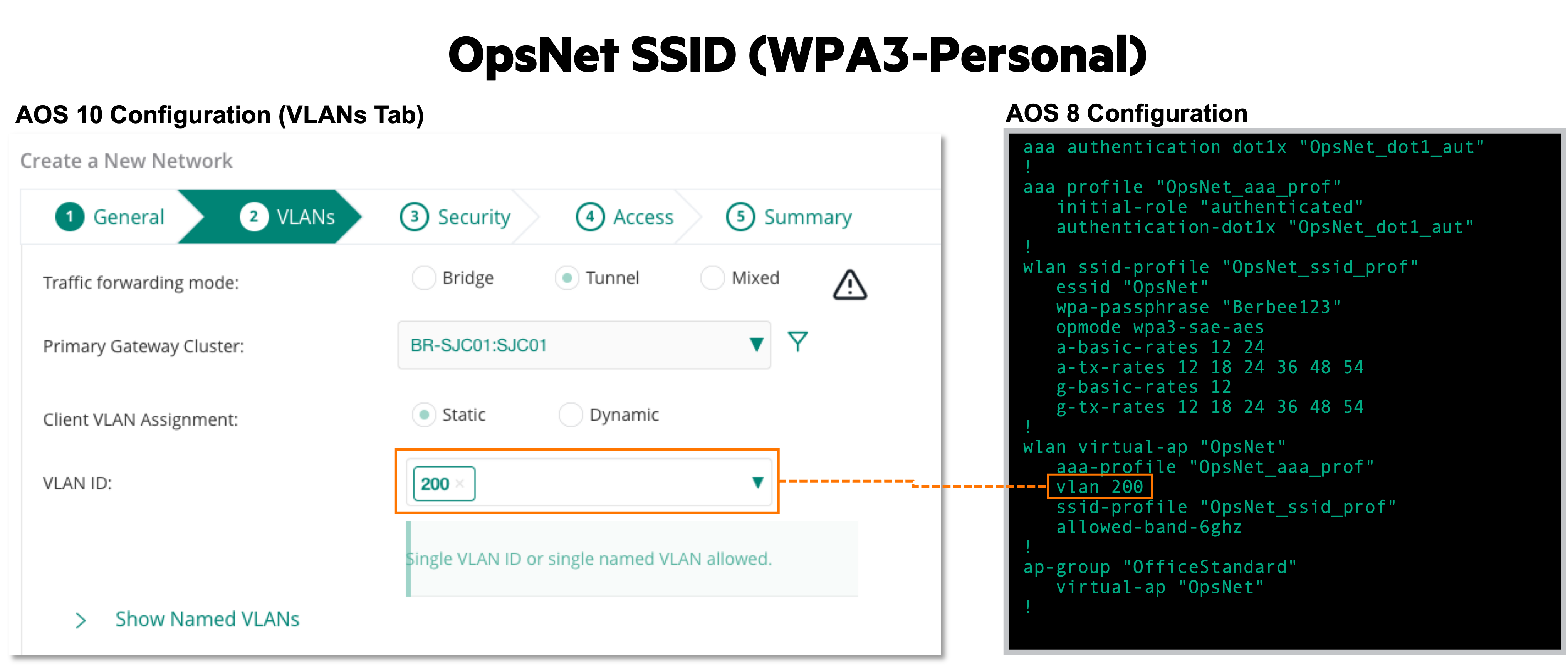Viewport: 1568px width, 667px height.
Task: Expand the Show Named VLANs chevron
Action: coord(81,620)
